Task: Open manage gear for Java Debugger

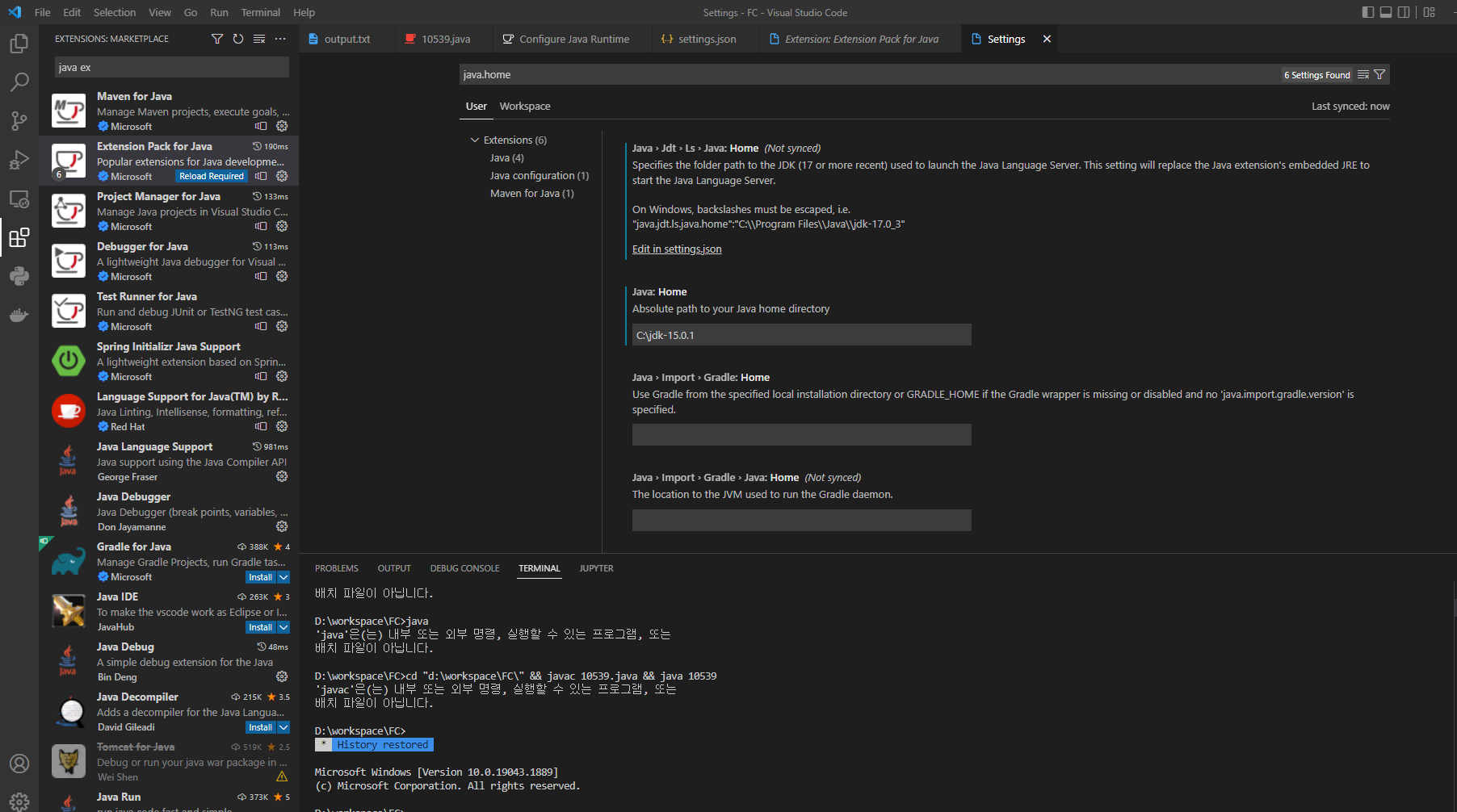Action: click(282, 526)
